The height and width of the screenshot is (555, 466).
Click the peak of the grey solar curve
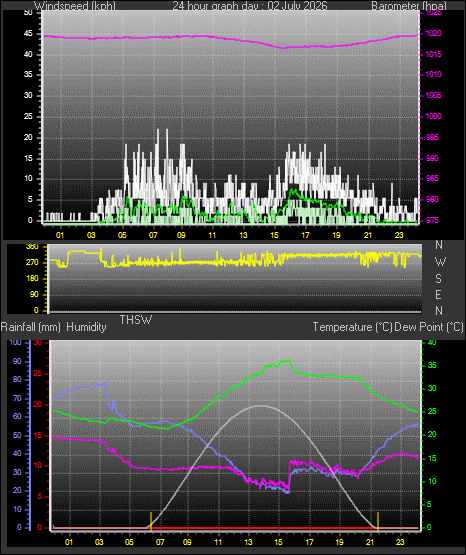pos(260,406)
